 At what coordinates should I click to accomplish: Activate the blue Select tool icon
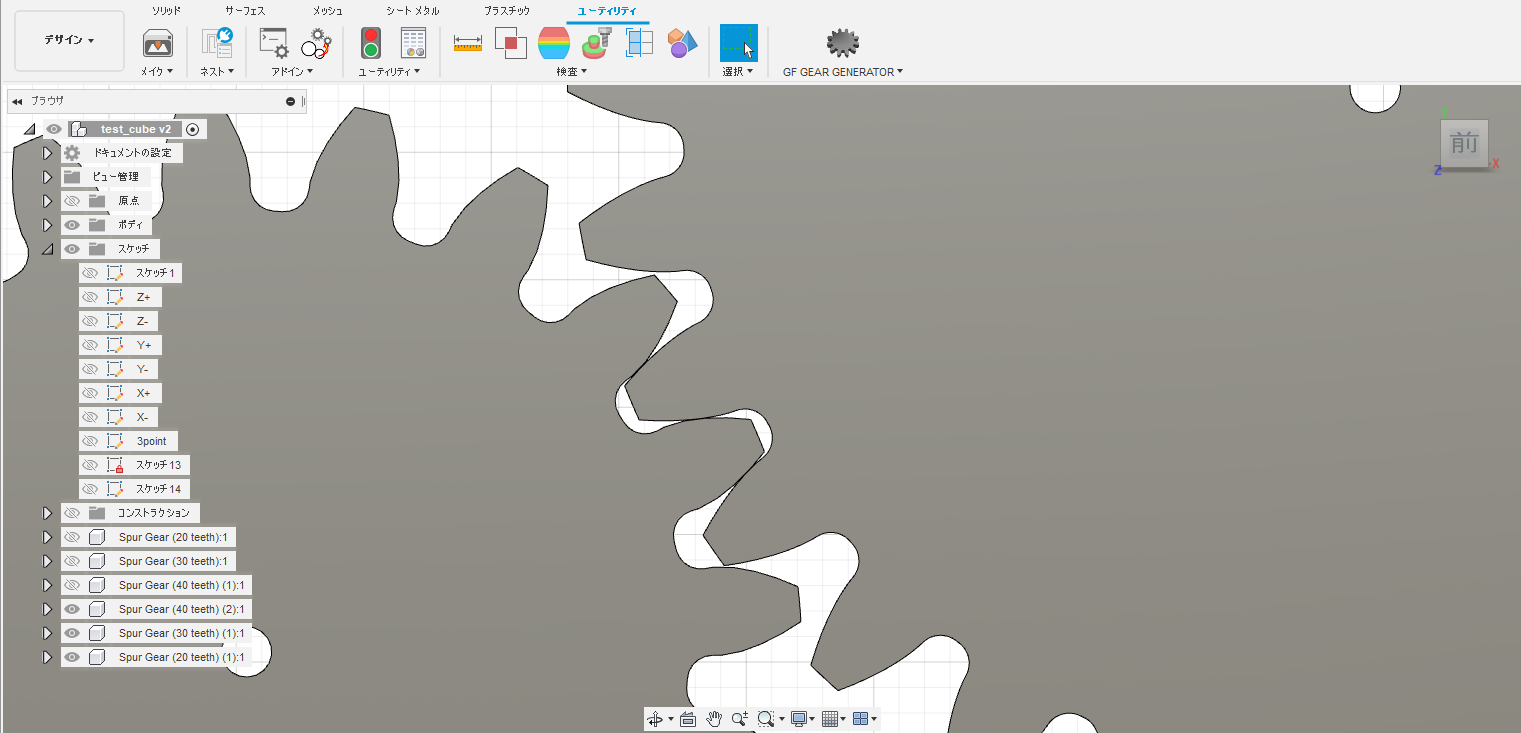[739, 43]
